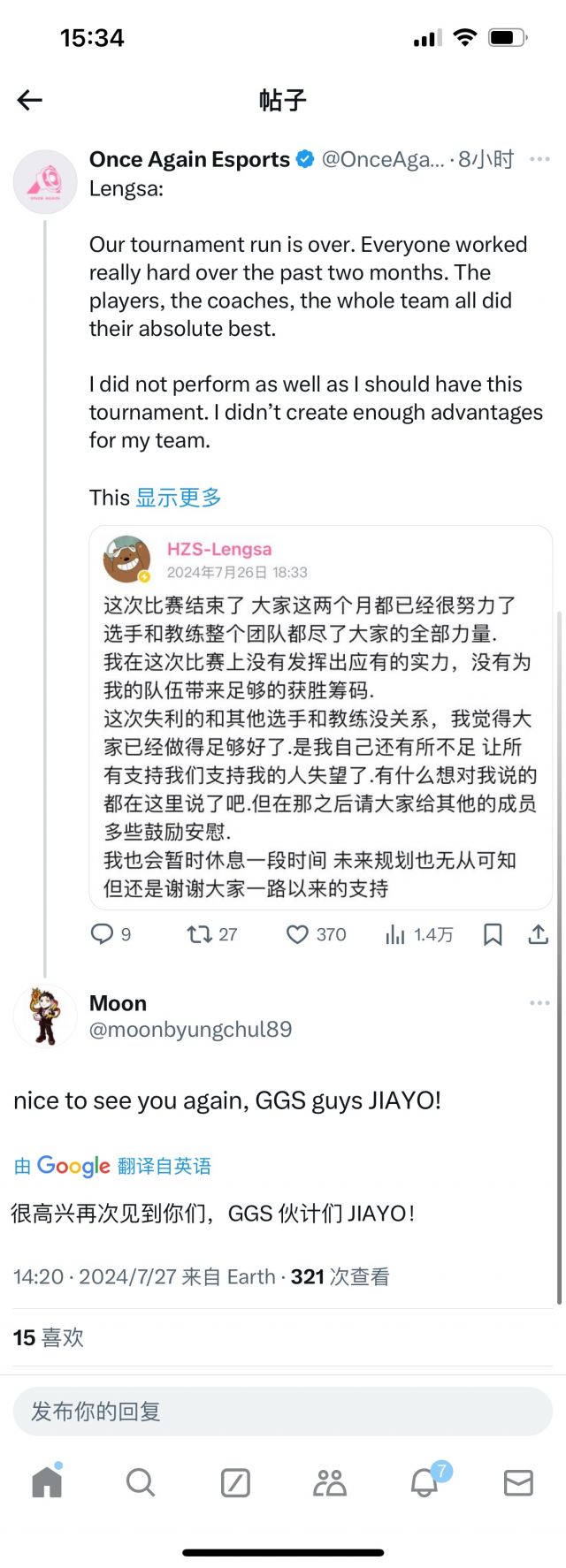The width and height of the screenshot is (566, 1568).
Task: Open the share icon on the post
Action: click(540, 934)
